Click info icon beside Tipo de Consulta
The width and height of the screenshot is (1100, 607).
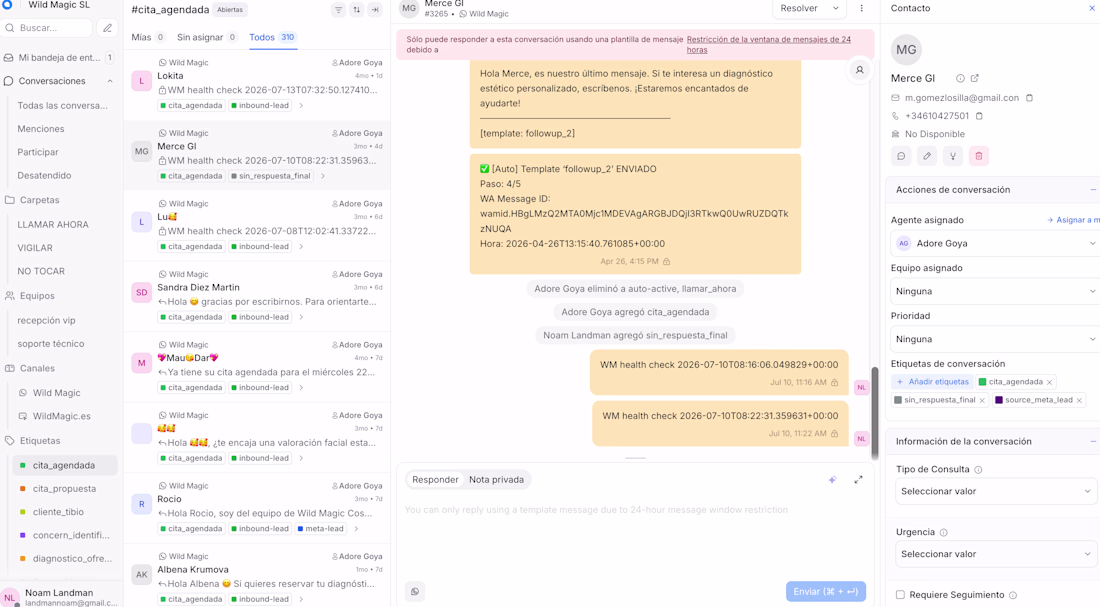click(x=978, y=470)
